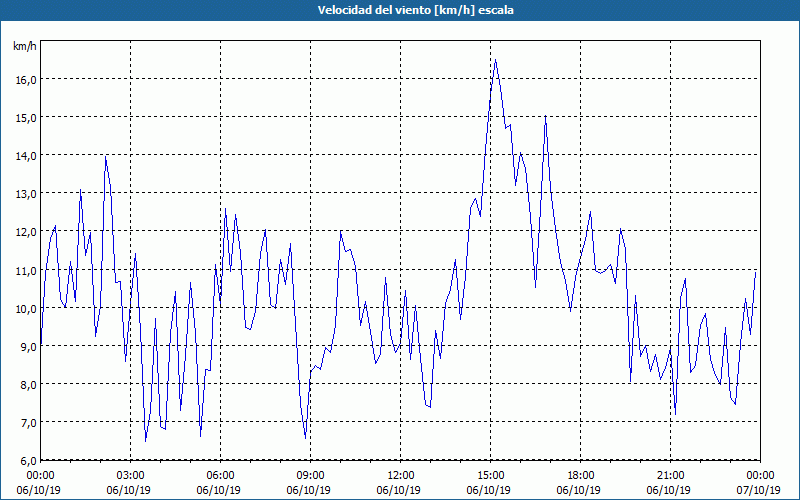Select the "06/10/19" date under 03:00
Viewport: 800px width, 500px height.
click(x=129, y=490)
